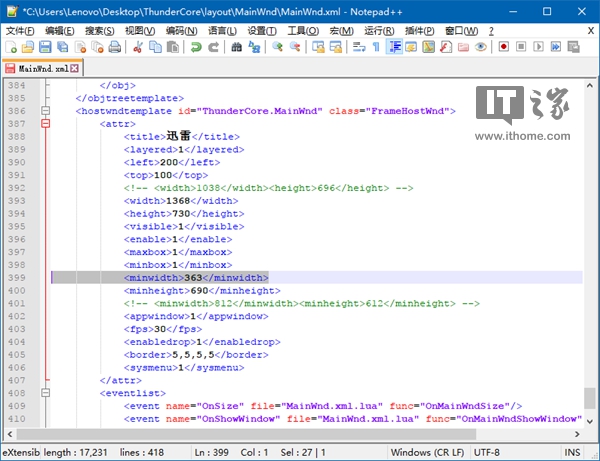Toggle show all characters pilcrow button

tap(376, 47)
